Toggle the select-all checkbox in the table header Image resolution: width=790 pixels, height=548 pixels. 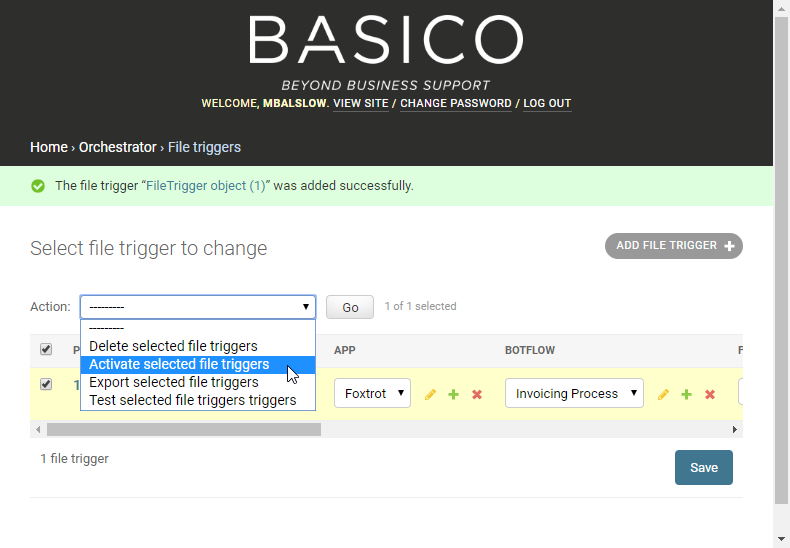click(46, 349)
